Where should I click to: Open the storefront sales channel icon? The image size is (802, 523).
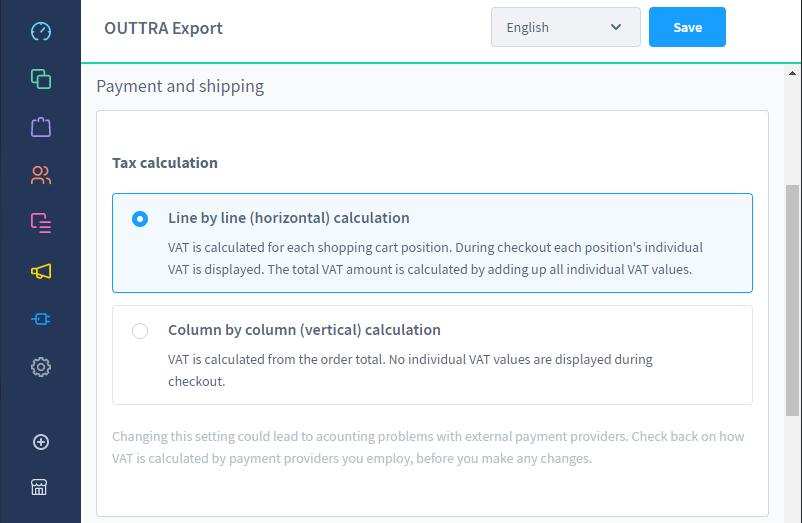[39, 487]
